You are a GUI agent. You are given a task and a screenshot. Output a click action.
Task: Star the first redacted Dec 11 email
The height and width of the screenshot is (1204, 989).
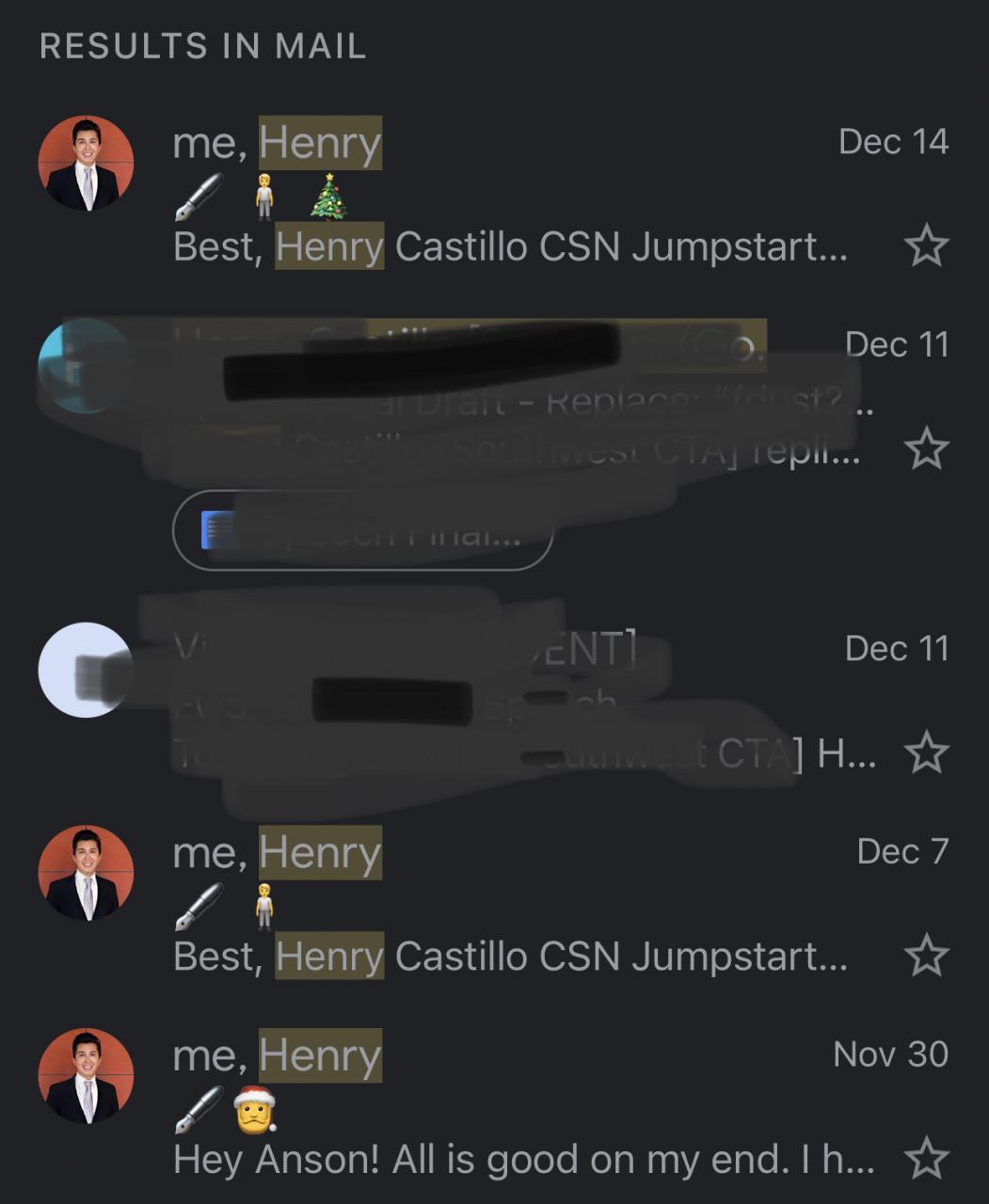pyautogui.click(x=926, y=448)
